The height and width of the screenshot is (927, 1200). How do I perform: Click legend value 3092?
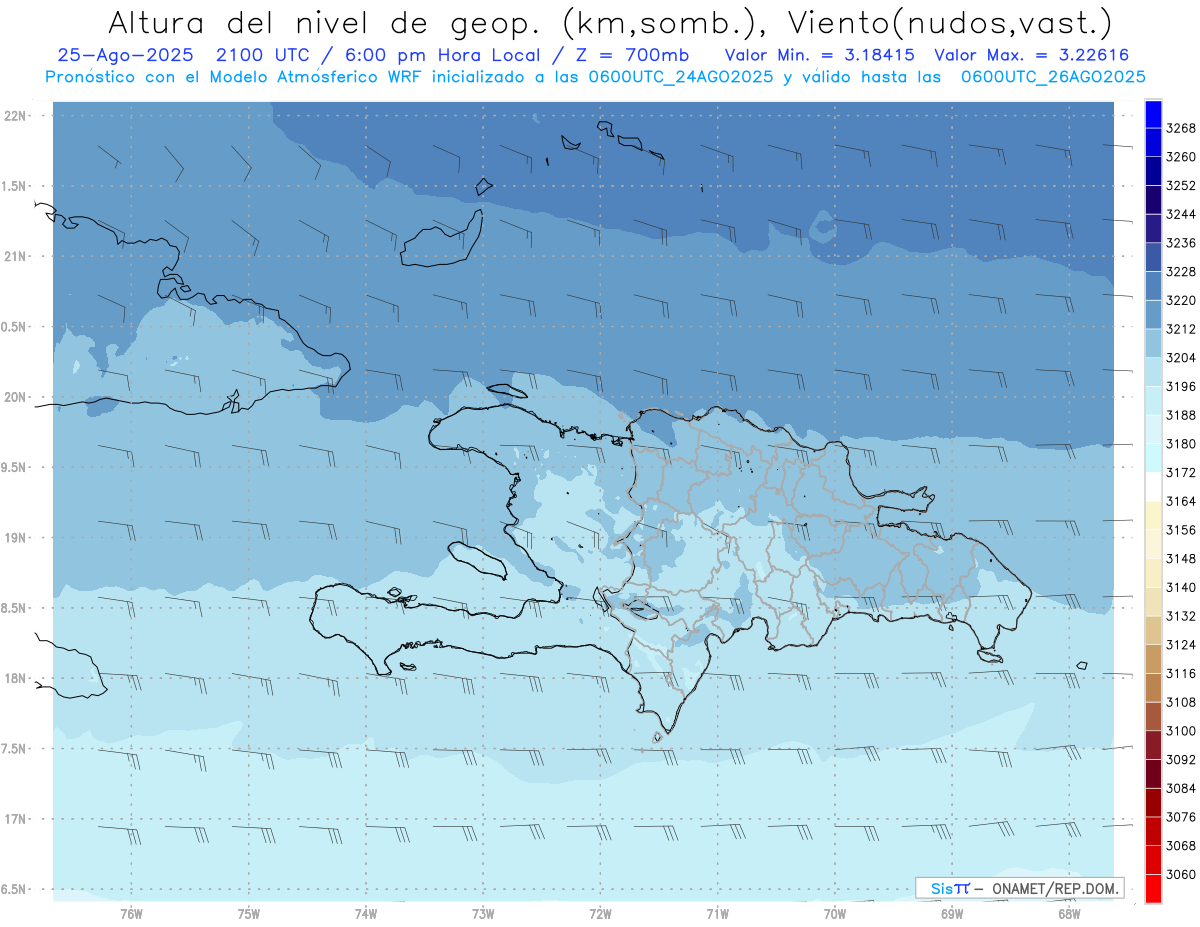click(1181, 760)
